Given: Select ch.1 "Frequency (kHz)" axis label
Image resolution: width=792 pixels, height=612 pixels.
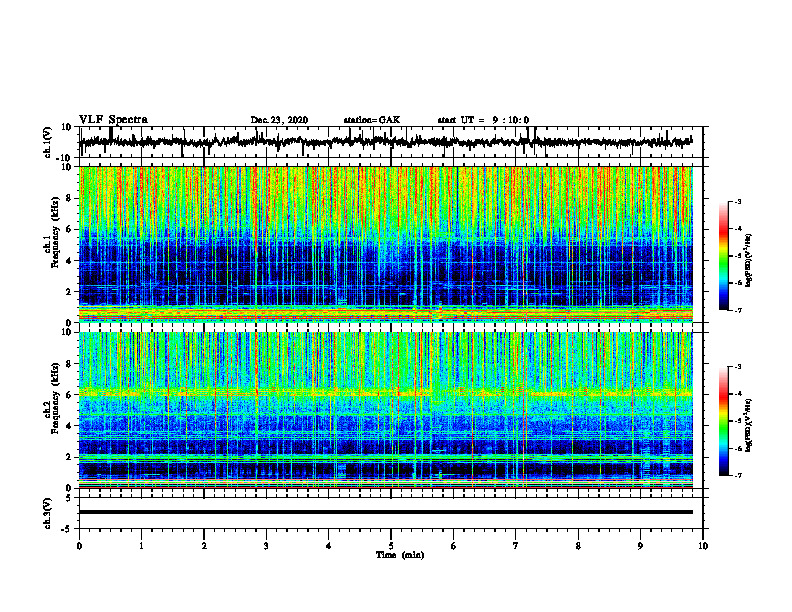Looking at the screenshot, I should (55, 232).
